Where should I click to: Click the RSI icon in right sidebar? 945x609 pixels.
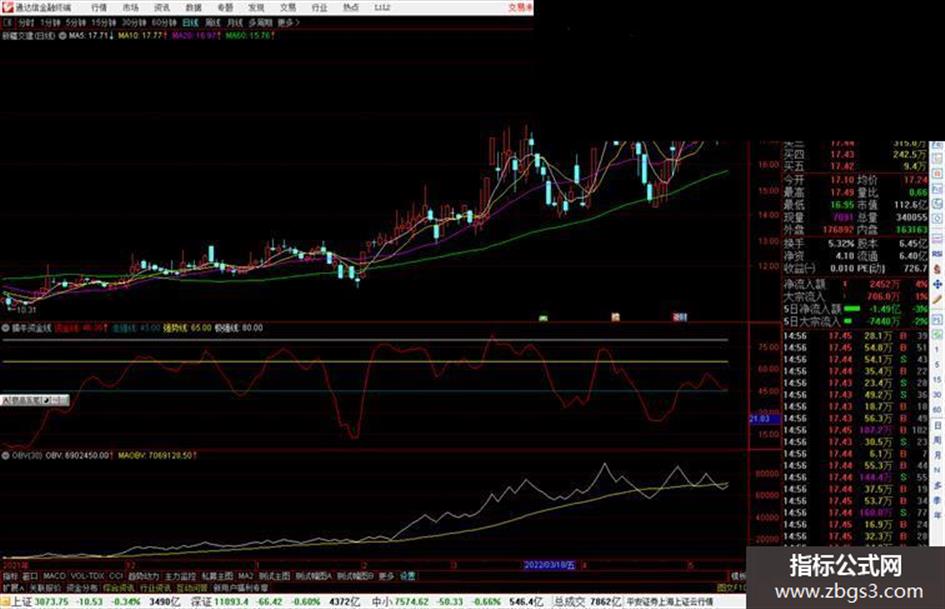pyautogui.click(x=937, y=254)
